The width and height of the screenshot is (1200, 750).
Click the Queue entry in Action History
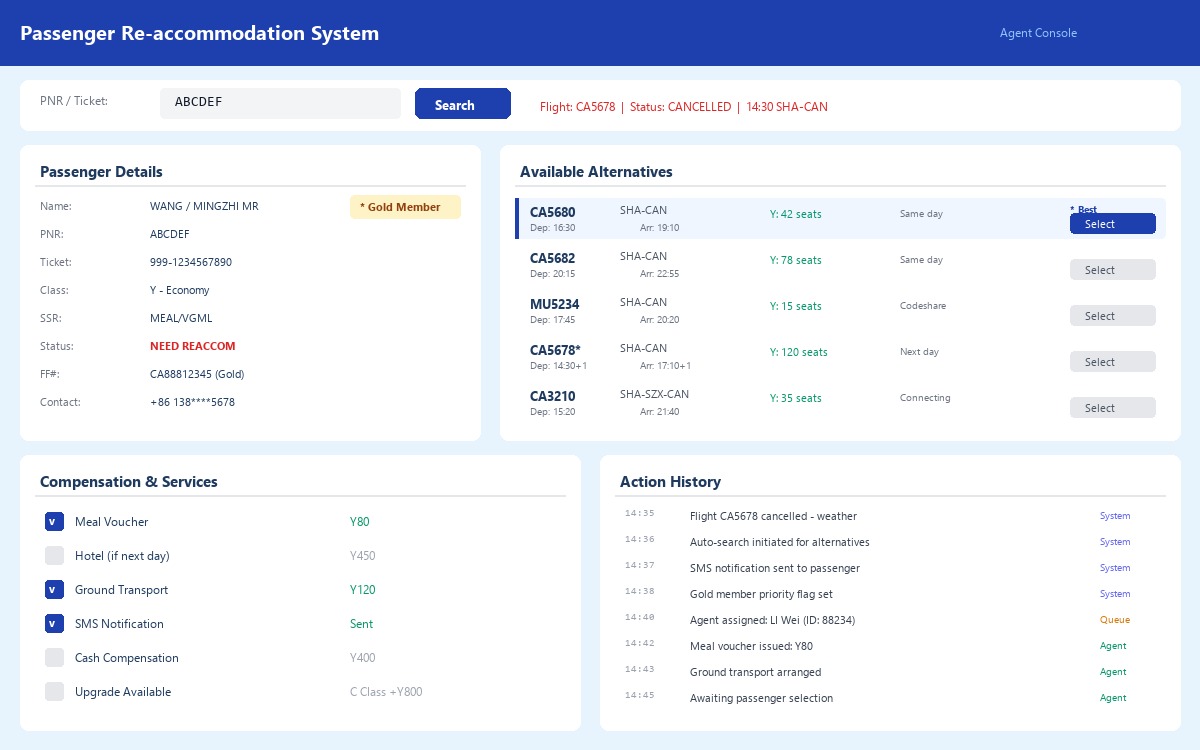point(1114,620)
